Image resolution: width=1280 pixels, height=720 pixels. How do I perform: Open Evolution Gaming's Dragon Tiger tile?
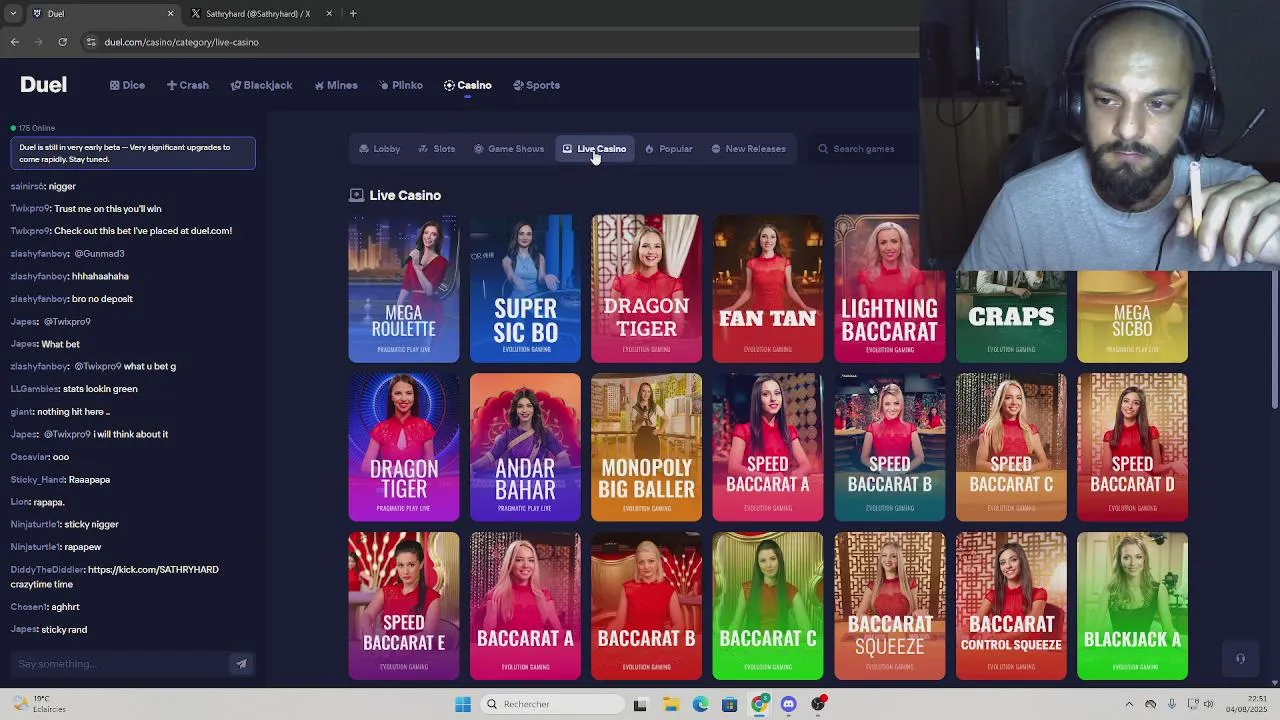pos(646,288)
